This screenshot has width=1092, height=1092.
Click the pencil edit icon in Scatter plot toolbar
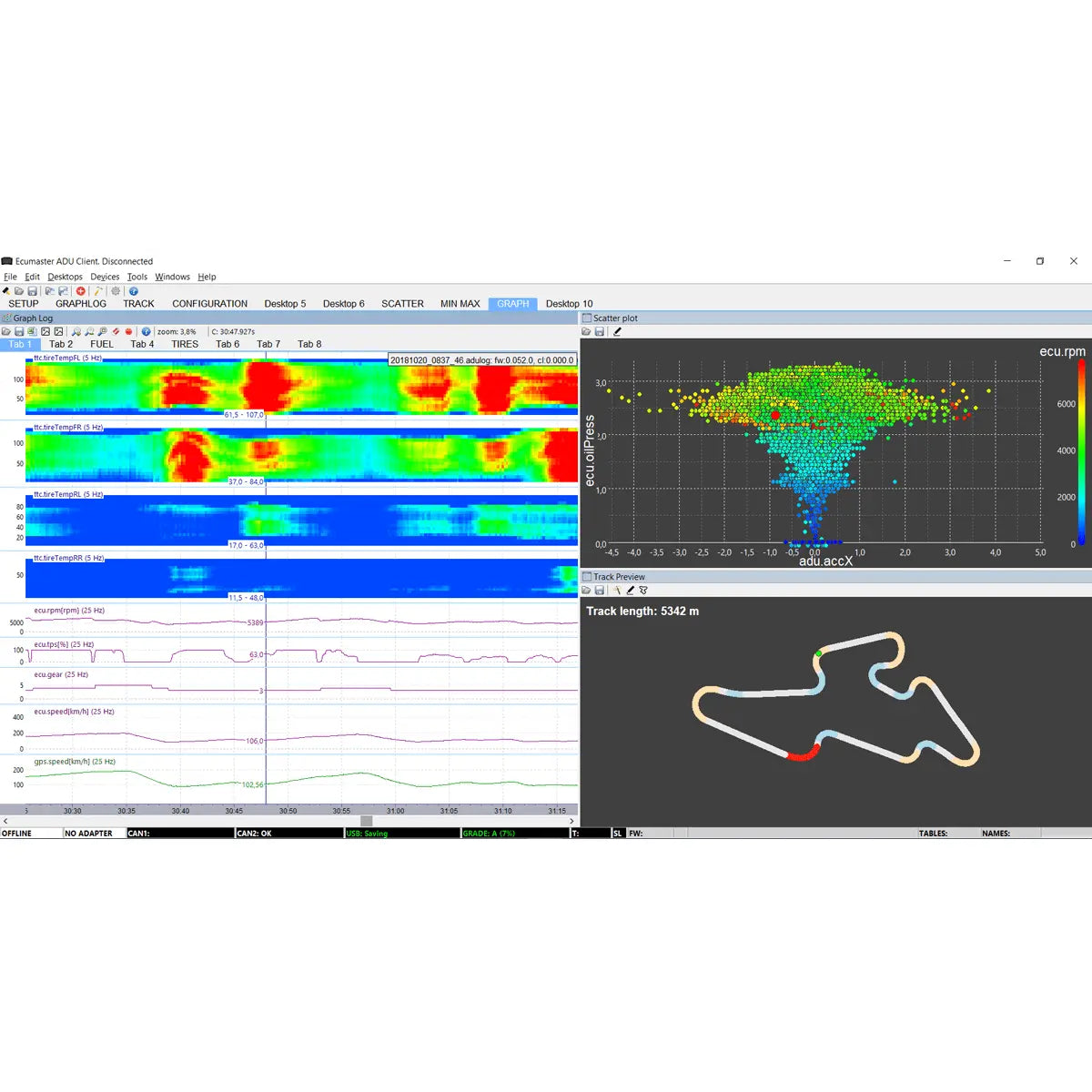click(x=617, y=332)
